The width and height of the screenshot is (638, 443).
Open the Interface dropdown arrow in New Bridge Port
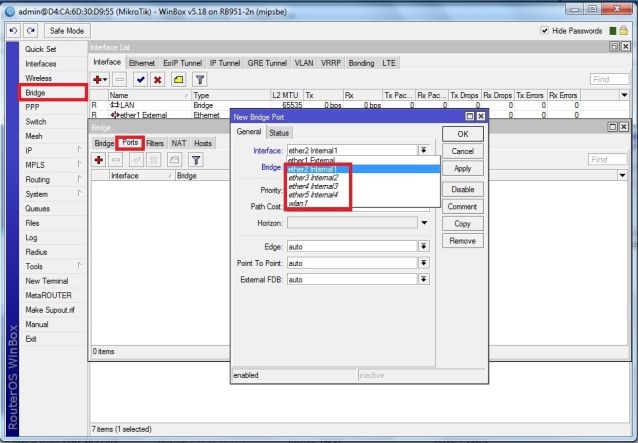424,150
